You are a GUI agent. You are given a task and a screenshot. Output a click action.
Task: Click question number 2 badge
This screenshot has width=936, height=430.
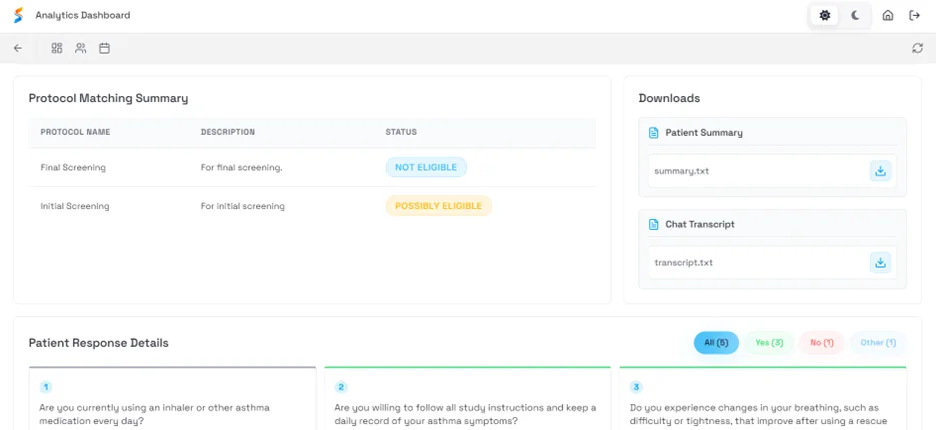click(x=341, y=387)
